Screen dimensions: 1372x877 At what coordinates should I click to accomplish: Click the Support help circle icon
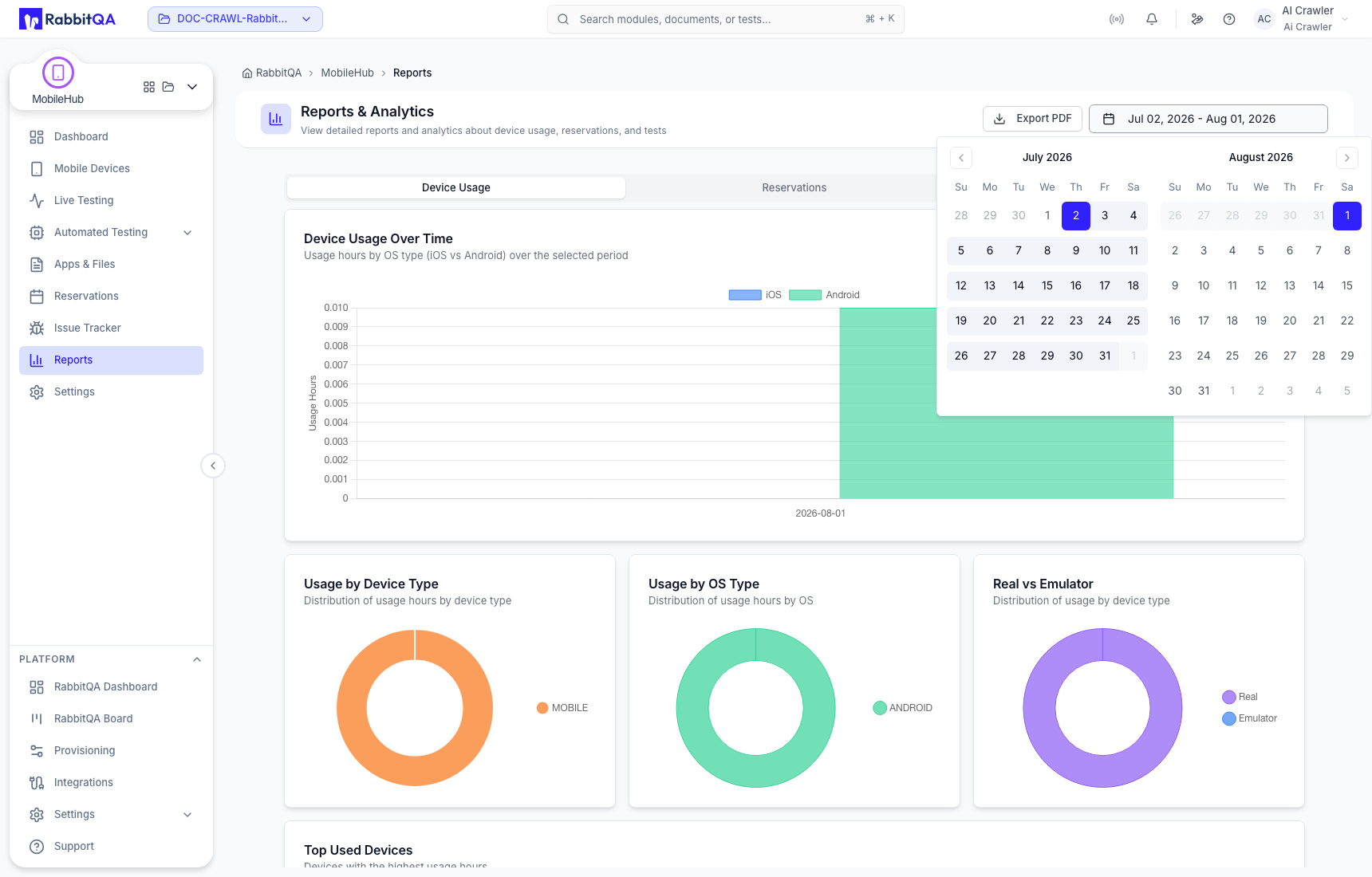37,847
